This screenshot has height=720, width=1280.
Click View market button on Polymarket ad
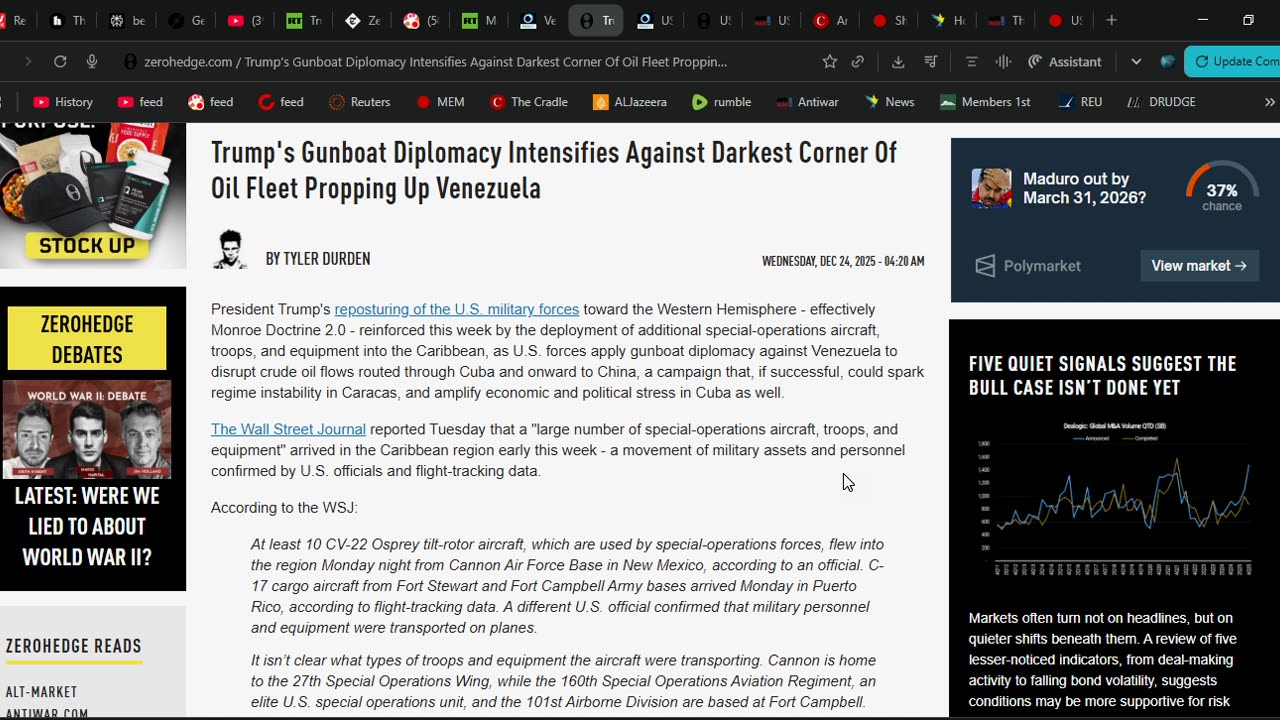[1199, 266]
